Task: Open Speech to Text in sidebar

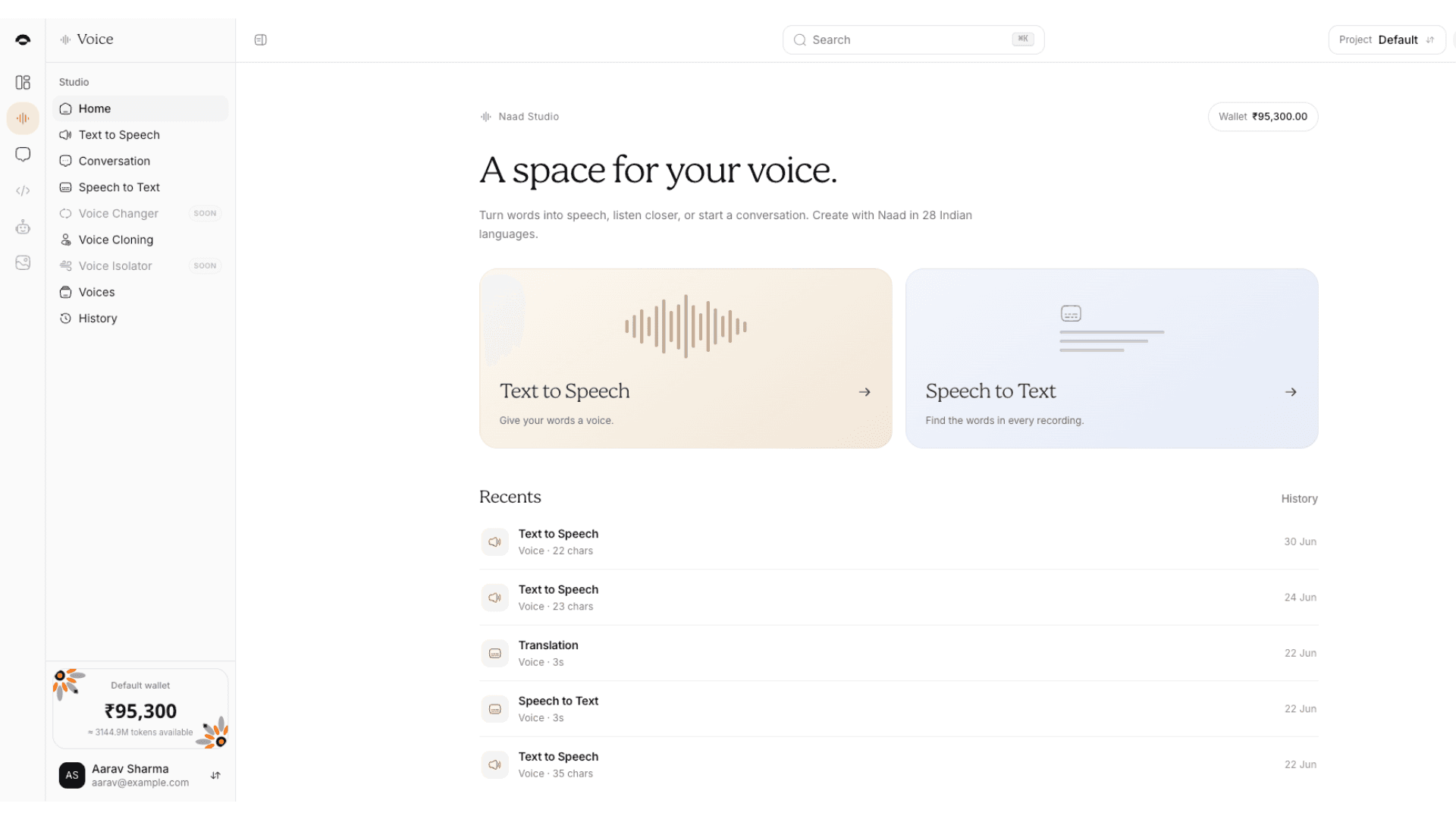Action: [x=140, y=187]
